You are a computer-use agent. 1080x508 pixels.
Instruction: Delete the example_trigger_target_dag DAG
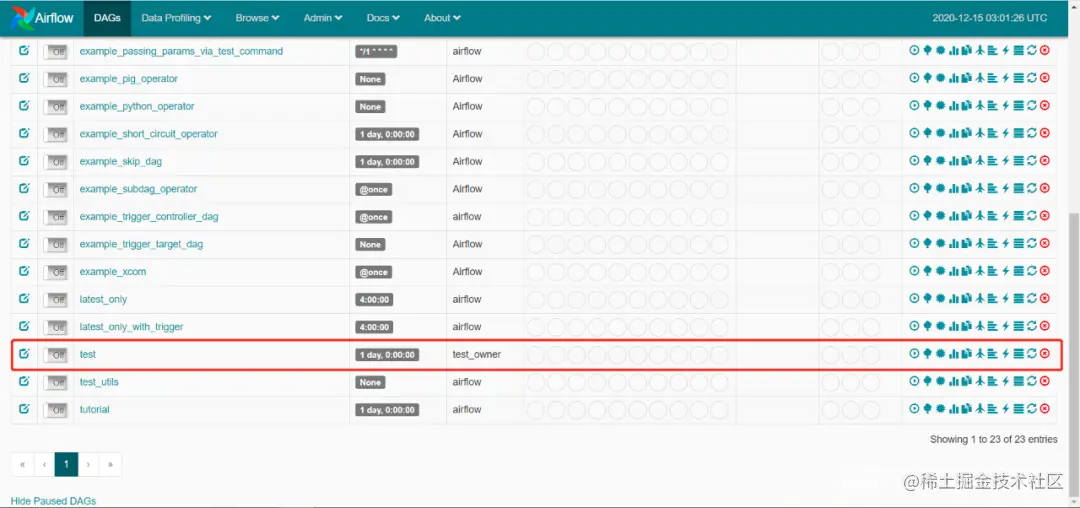1044,243
